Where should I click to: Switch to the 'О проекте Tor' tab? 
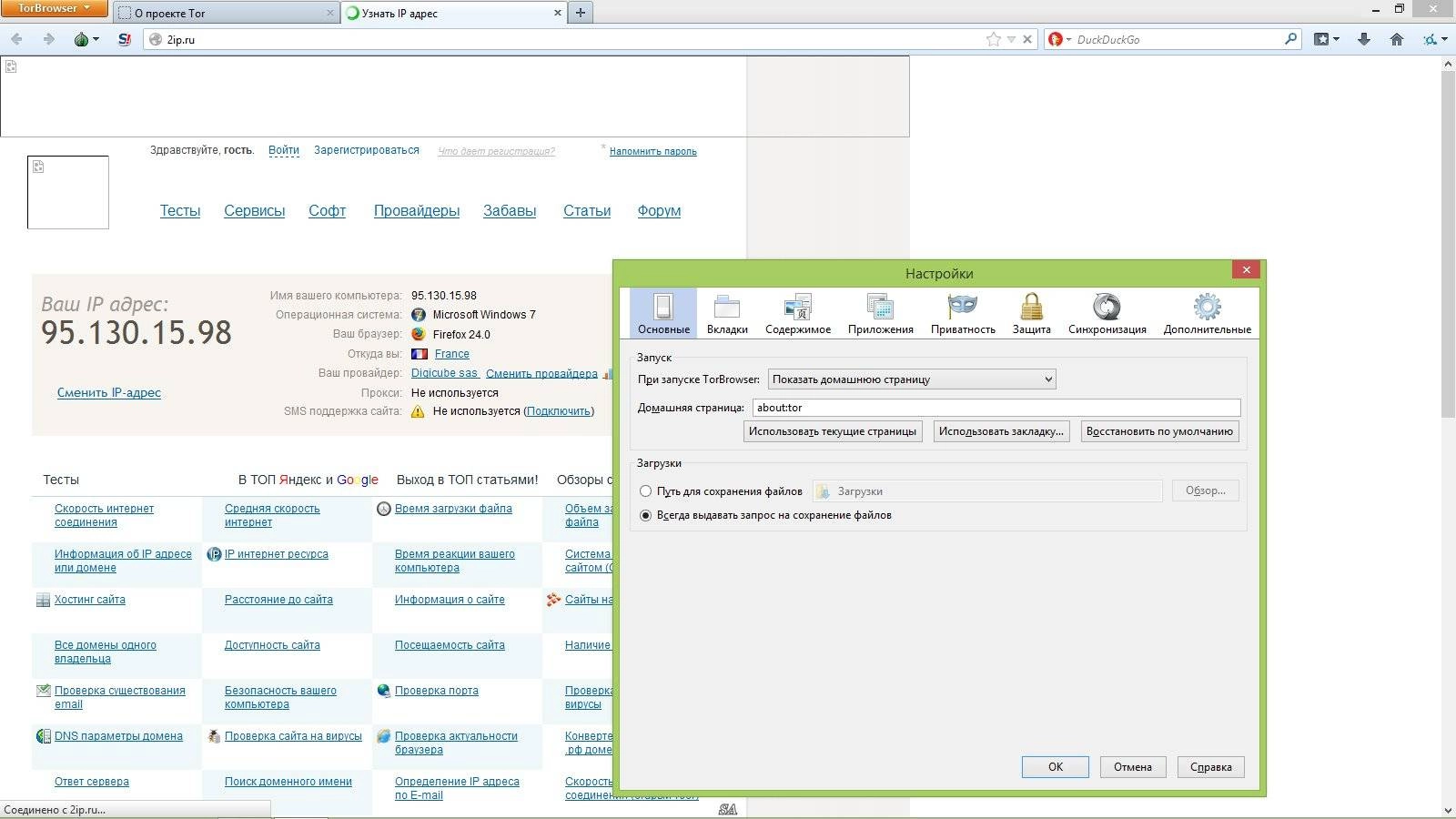pyautogui.click(x=227, y=13)
